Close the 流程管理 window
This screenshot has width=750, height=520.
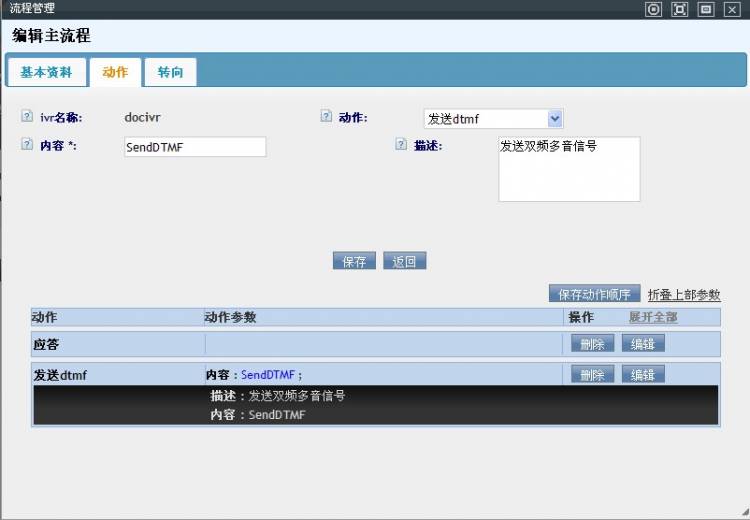pyautogui.click(x=732, y=9)
